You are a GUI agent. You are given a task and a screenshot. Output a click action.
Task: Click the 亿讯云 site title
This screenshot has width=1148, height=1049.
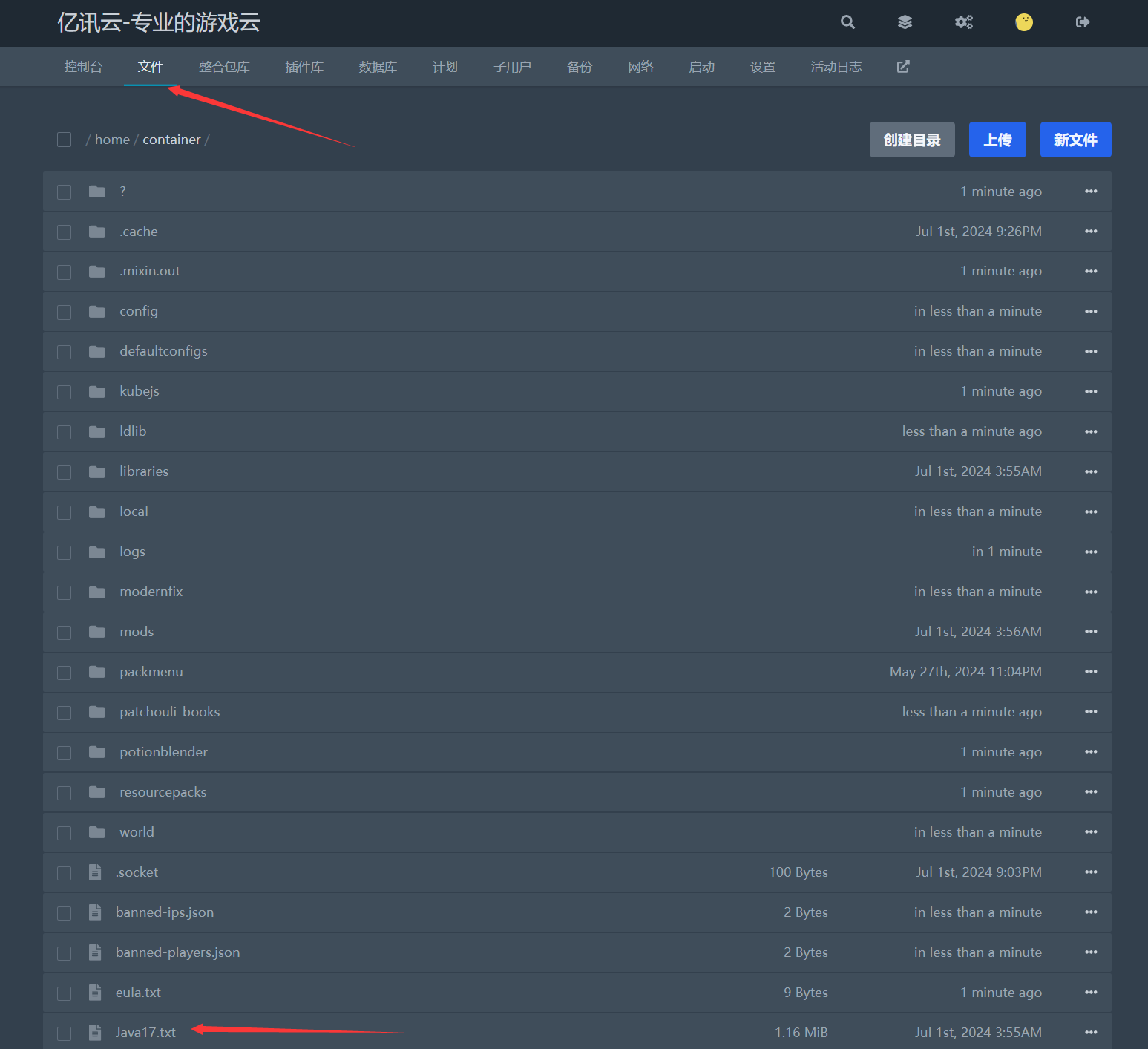(x=159, y=22)
